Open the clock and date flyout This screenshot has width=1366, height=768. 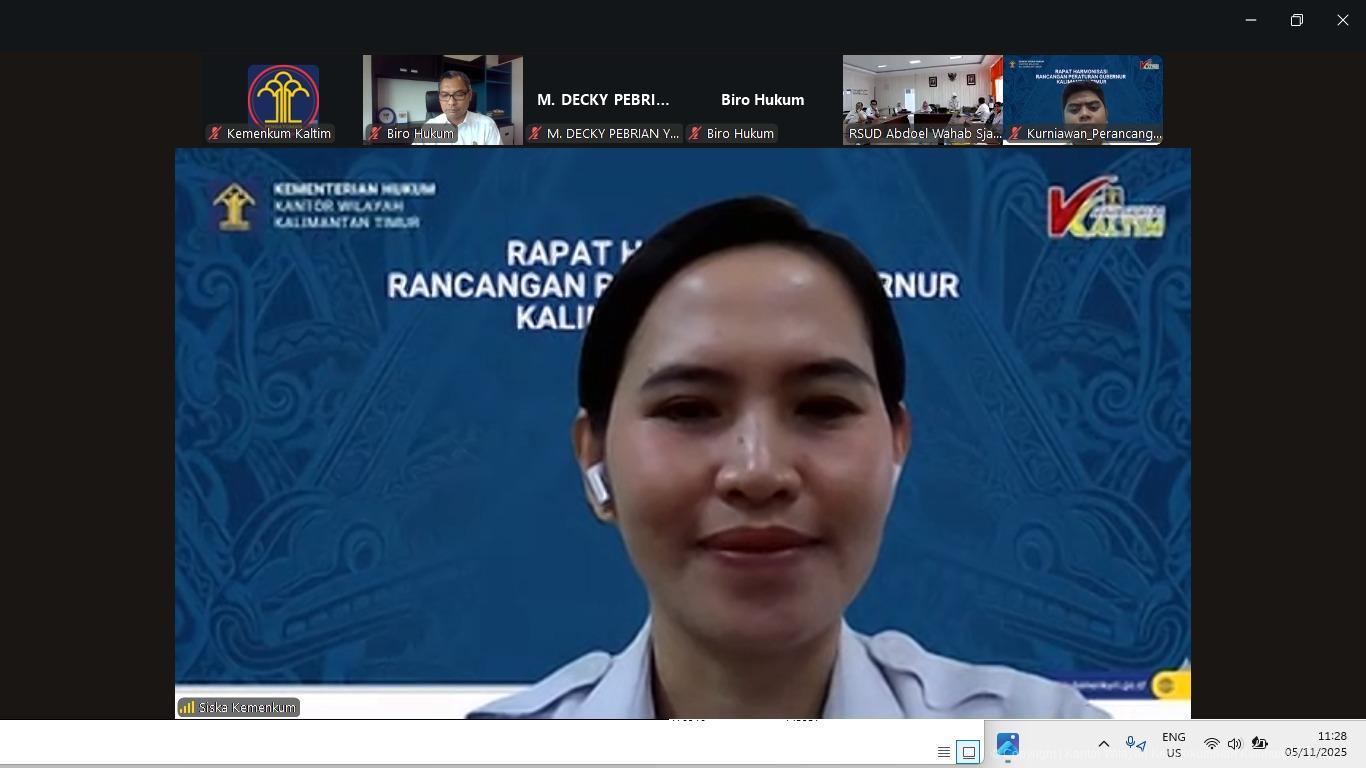point(1316,744)
